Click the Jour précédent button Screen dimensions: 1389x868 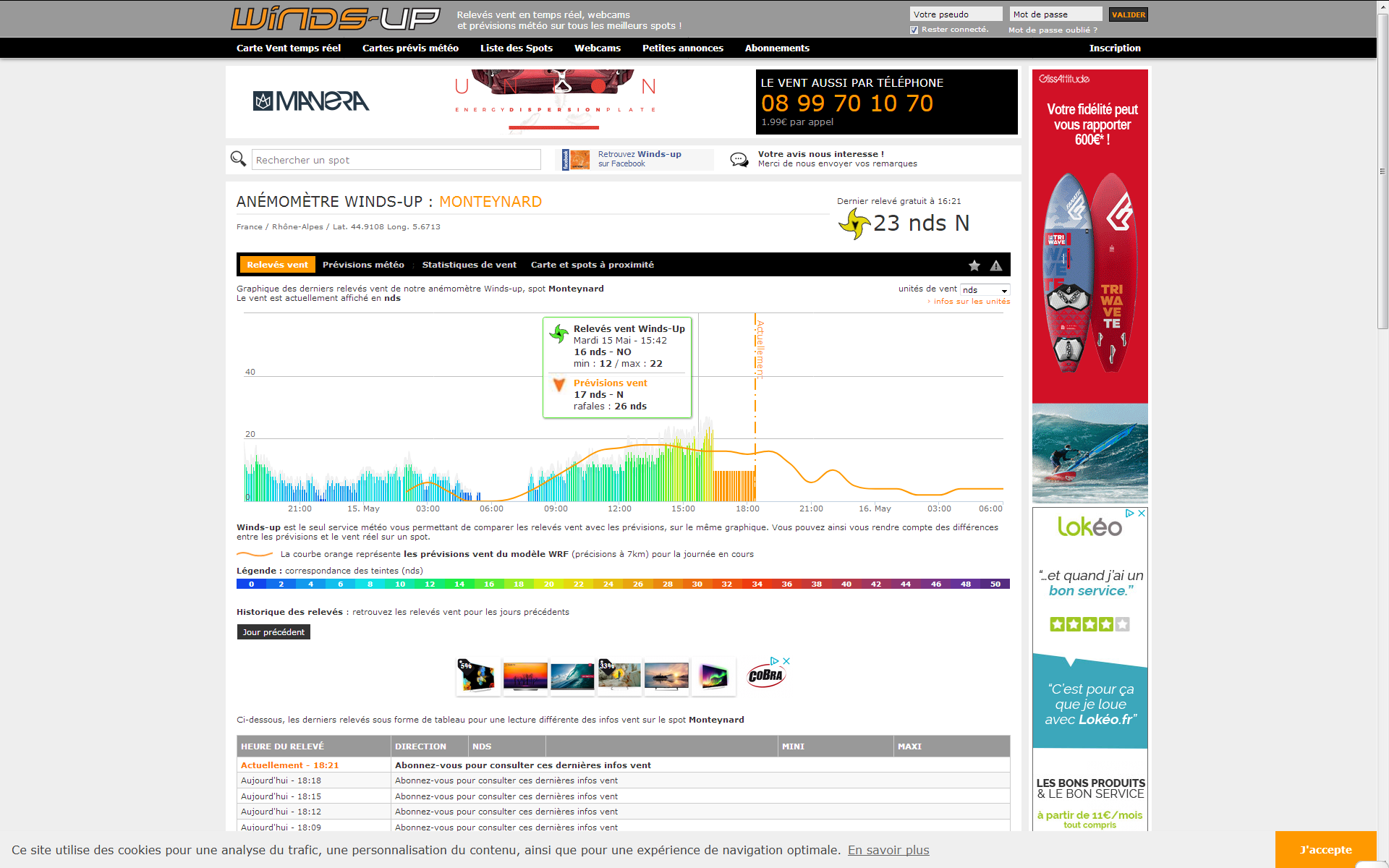pyautogui.click(x=273, y=632)
